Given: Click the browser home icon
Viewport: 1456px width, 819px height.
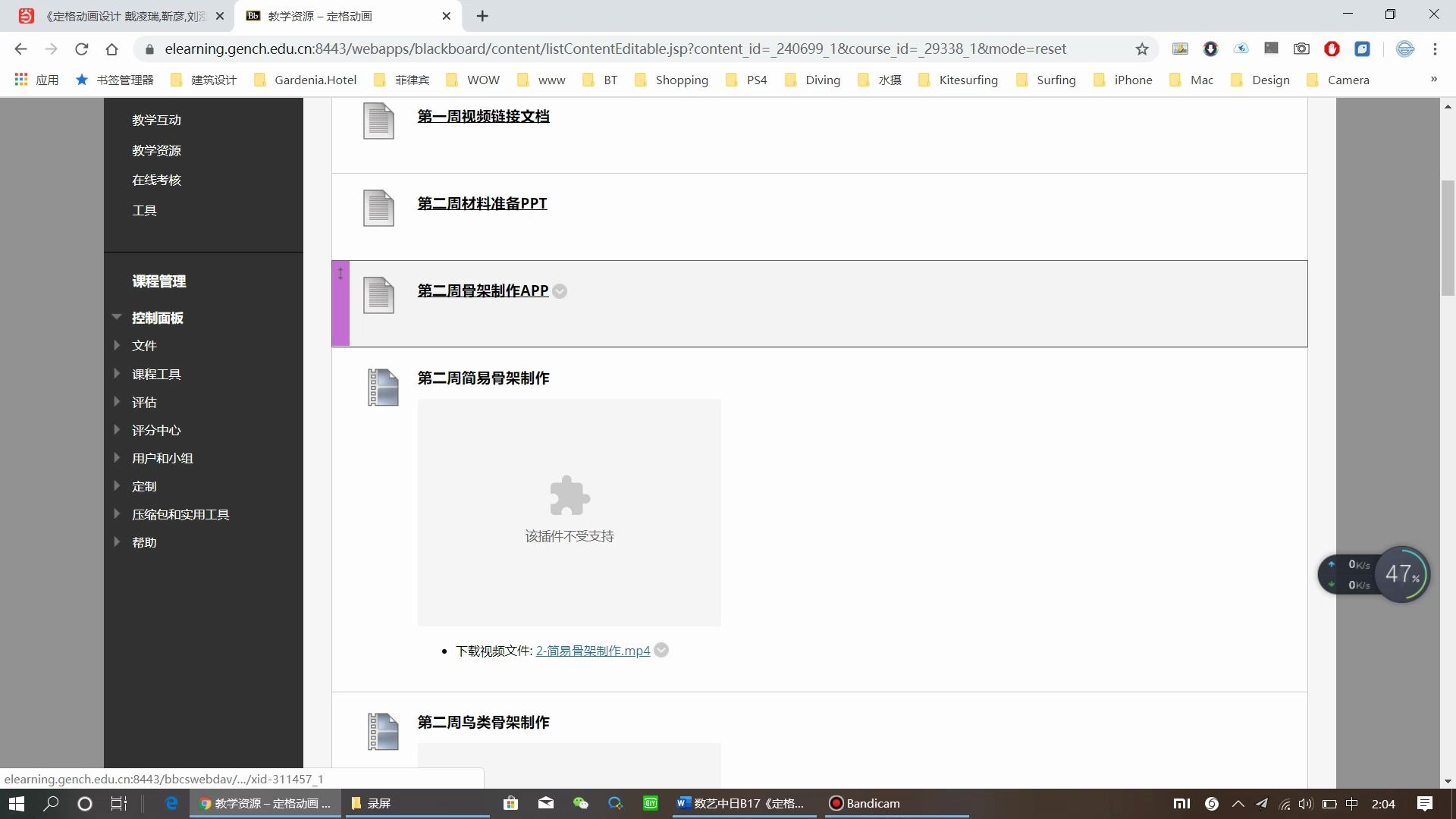Looking at the screenshot, I should [111, 49].
